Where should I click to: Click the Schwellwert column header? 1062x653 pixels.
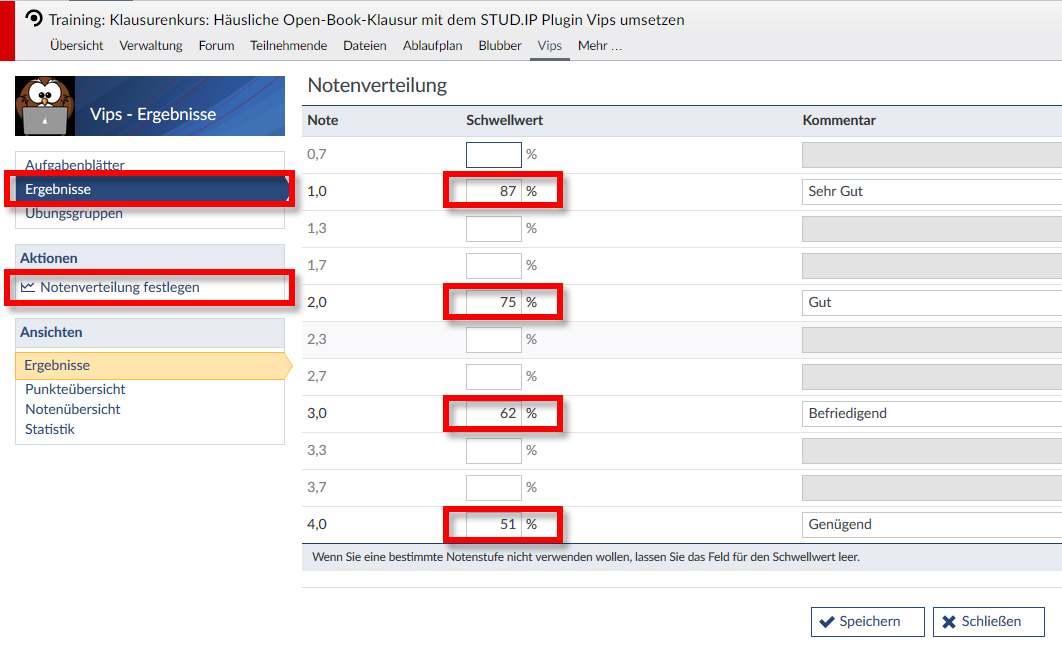tap(505, 121)
